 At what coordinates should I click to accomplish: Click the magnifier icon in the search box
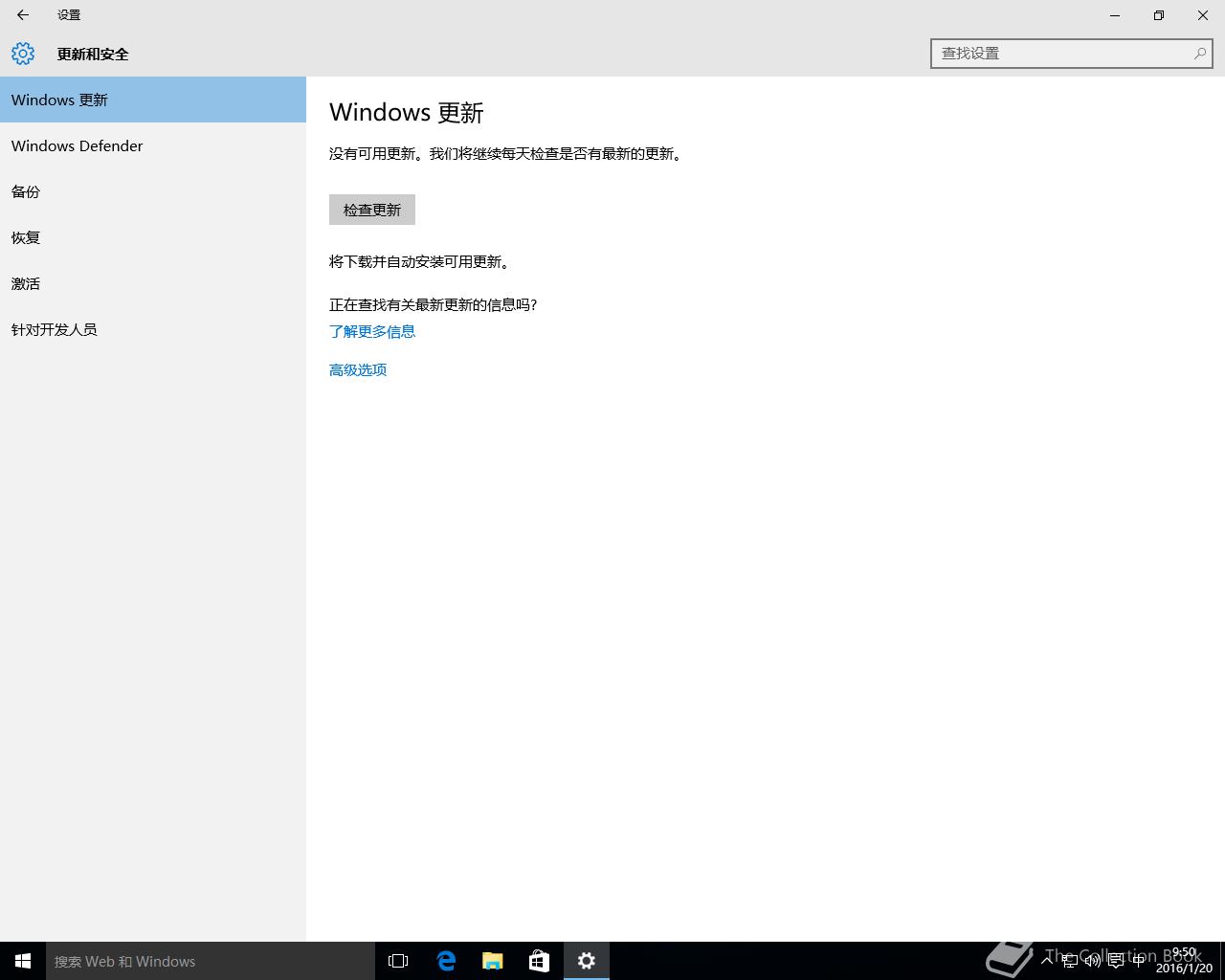tap(1199, 54)
